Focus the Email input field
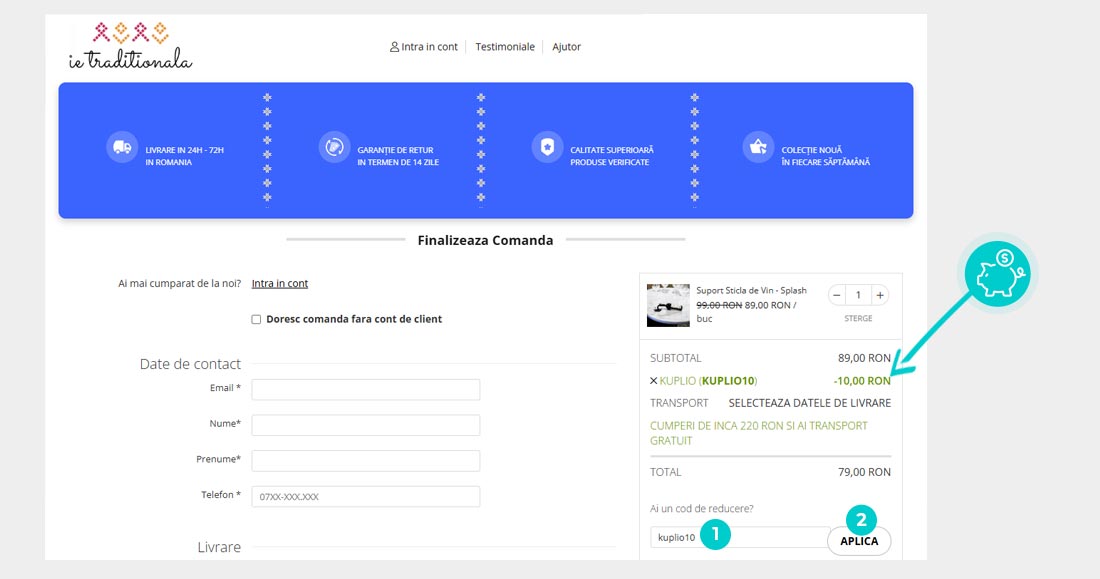Screen dimensions: 1100x579 pyautogui.click(x=365, y=389)
